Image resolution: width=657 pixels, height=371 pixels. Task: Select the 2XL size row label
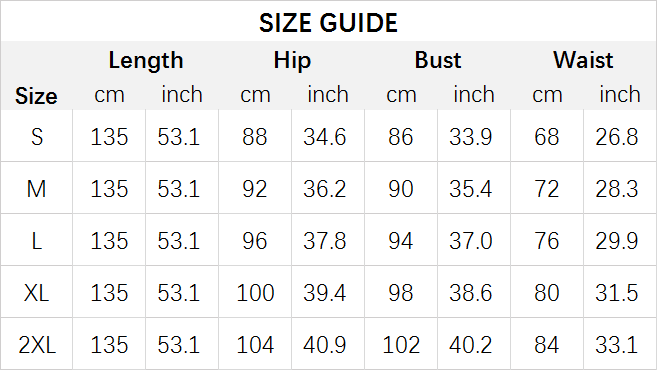(x=37, y=345)
